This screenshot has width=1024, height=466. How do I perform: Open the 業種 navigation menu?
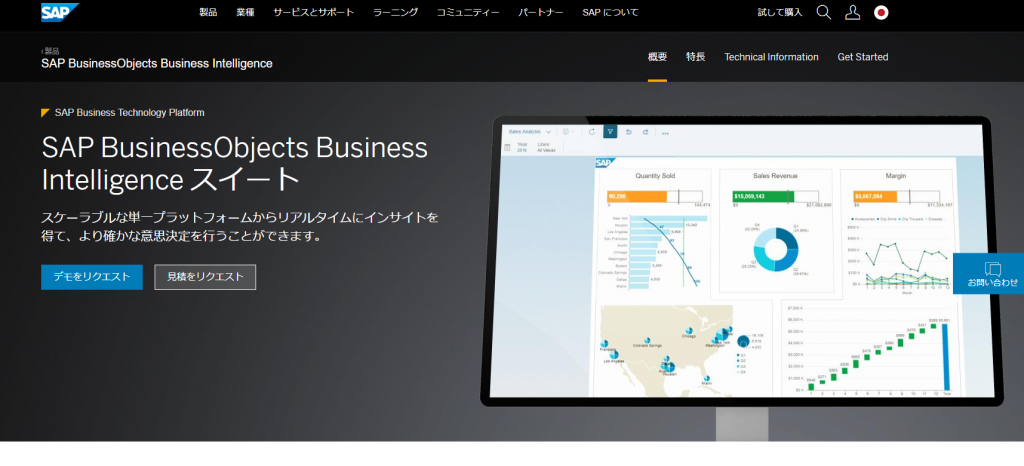[246, 12]
